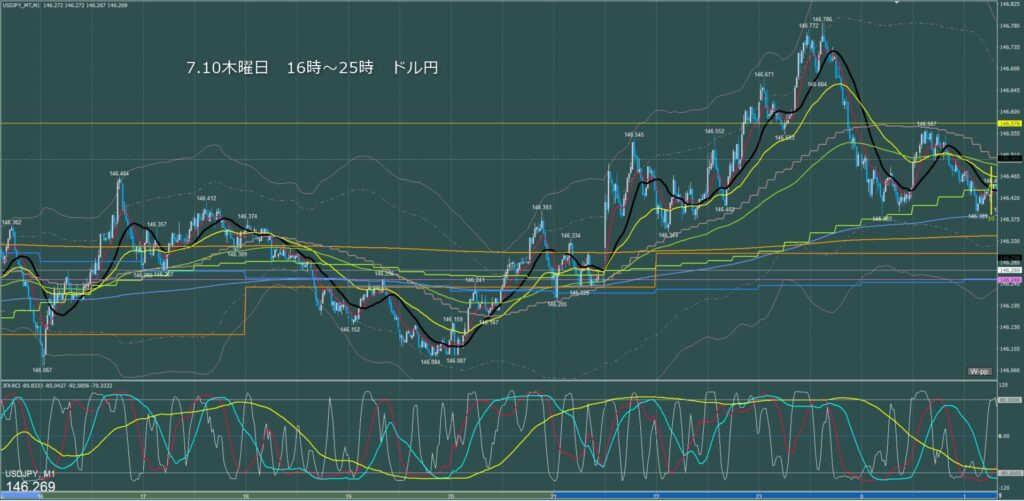The height and width of the screenshot is (501, 1024).
Task: Click the 146.067 swing low label
Action: click(x=43, y=369)
